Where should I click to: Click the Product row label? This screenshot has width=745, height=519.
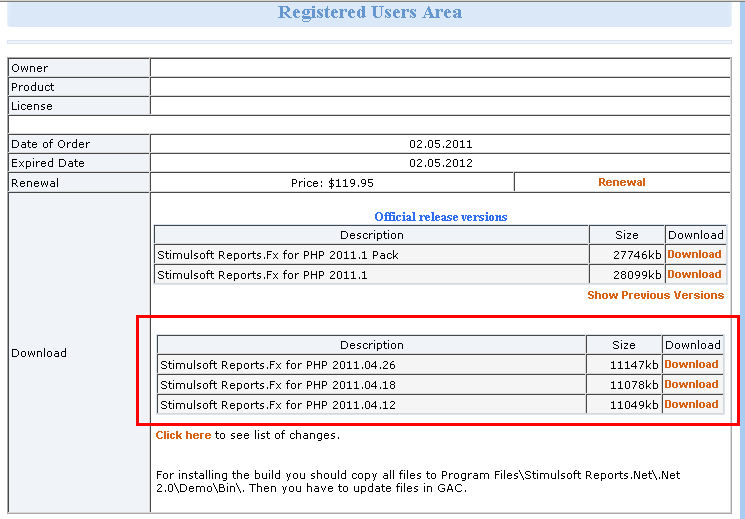(x=33, y=87)
